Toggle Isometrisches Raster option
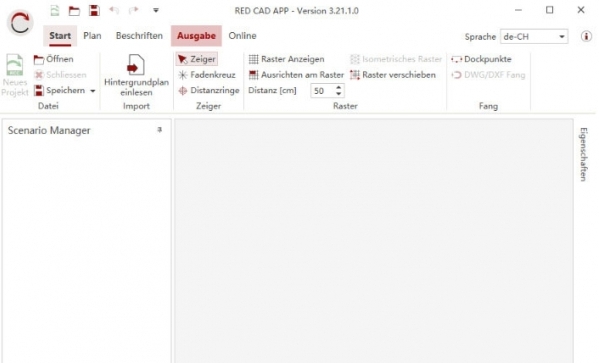Screen dimensions: 599x363 (396, 59)
